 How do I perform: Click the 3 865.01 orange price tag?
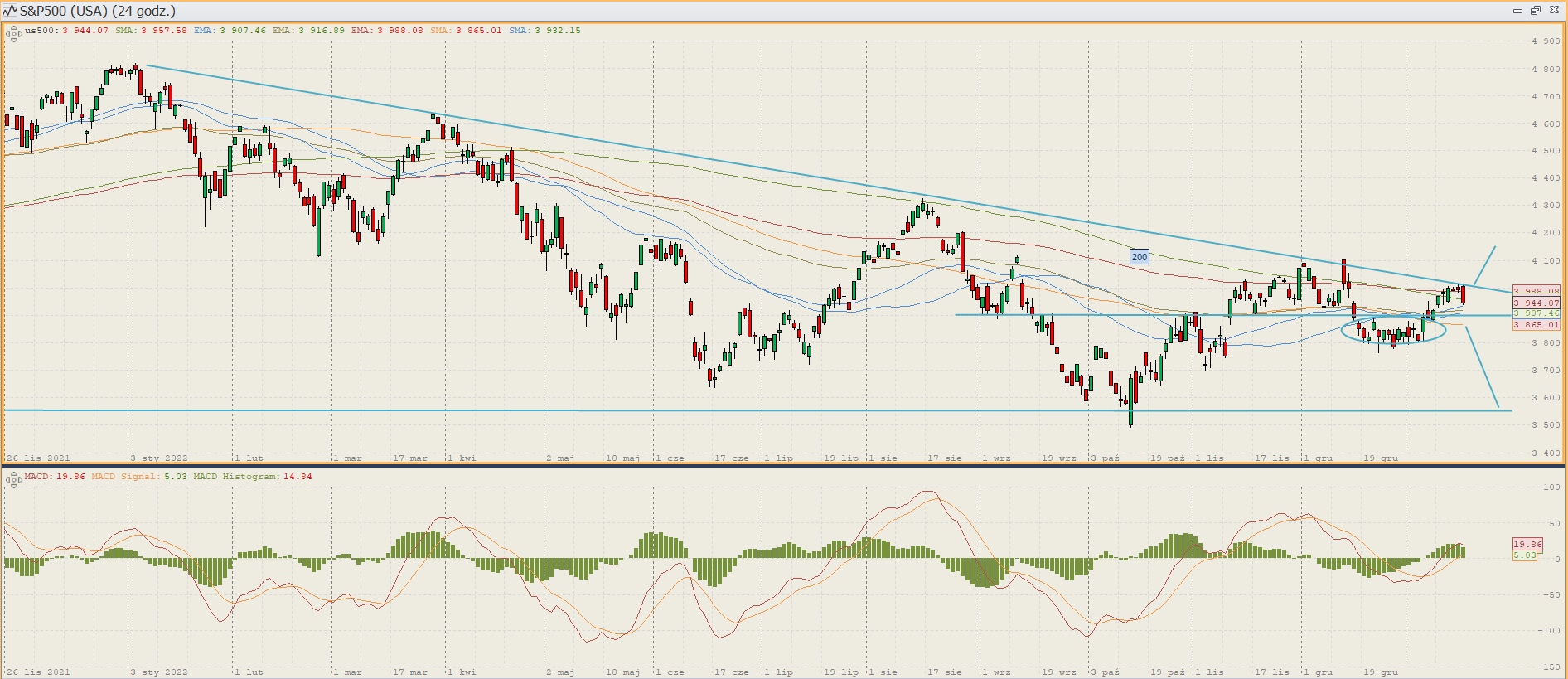[1536, 325]
